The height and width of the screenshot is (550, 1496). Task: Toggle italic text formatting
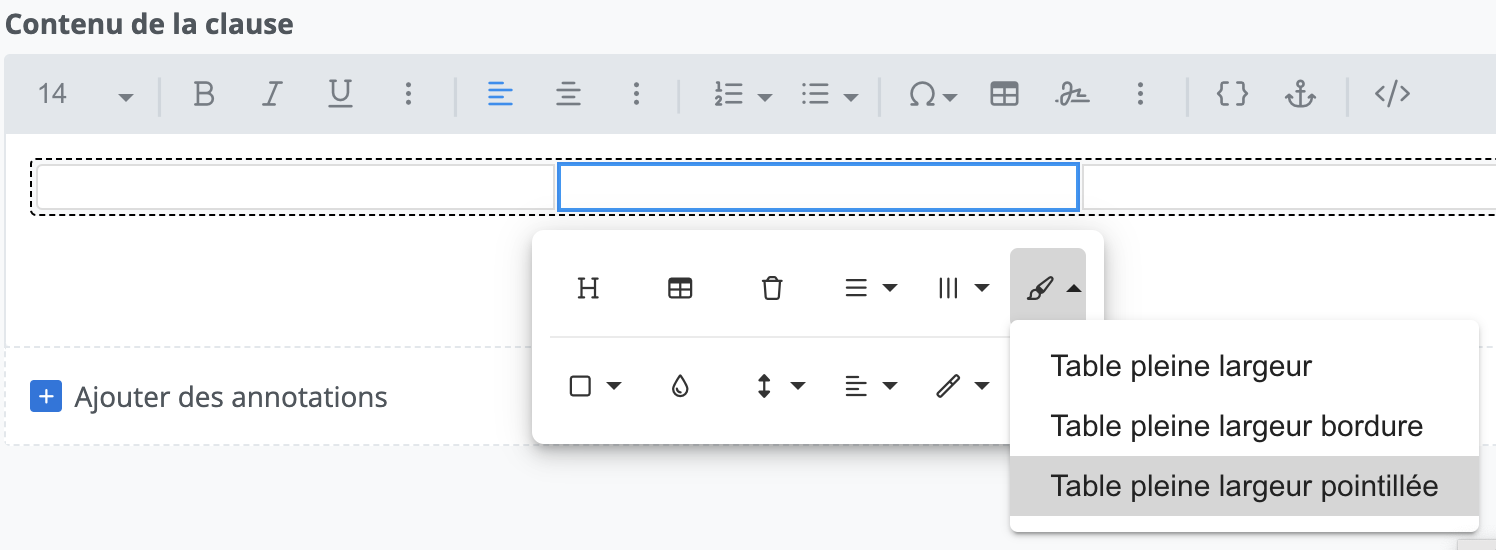click(x=271, y=95)
